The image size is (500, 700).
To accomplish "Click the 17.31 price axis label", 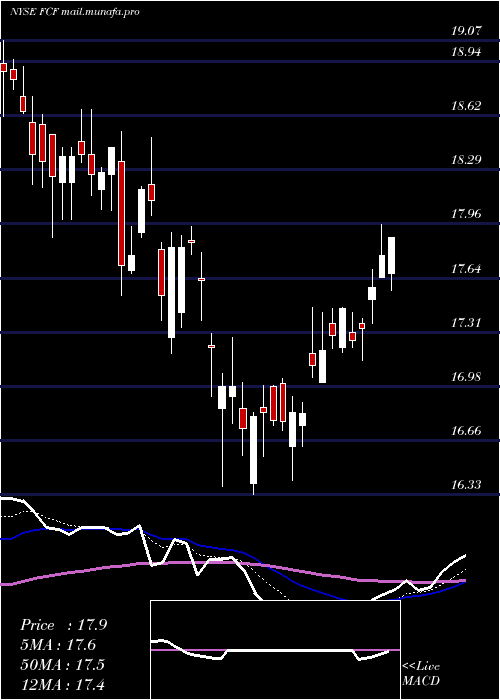I will (x=466, y=323).
